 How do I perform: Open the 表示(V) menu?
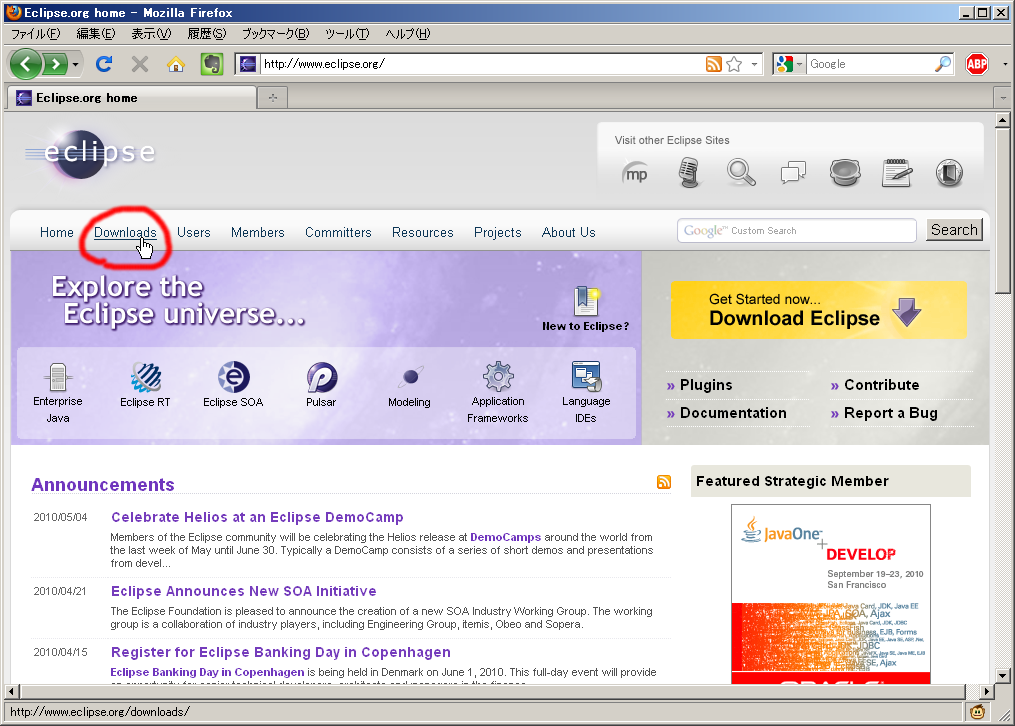[151, 34]
